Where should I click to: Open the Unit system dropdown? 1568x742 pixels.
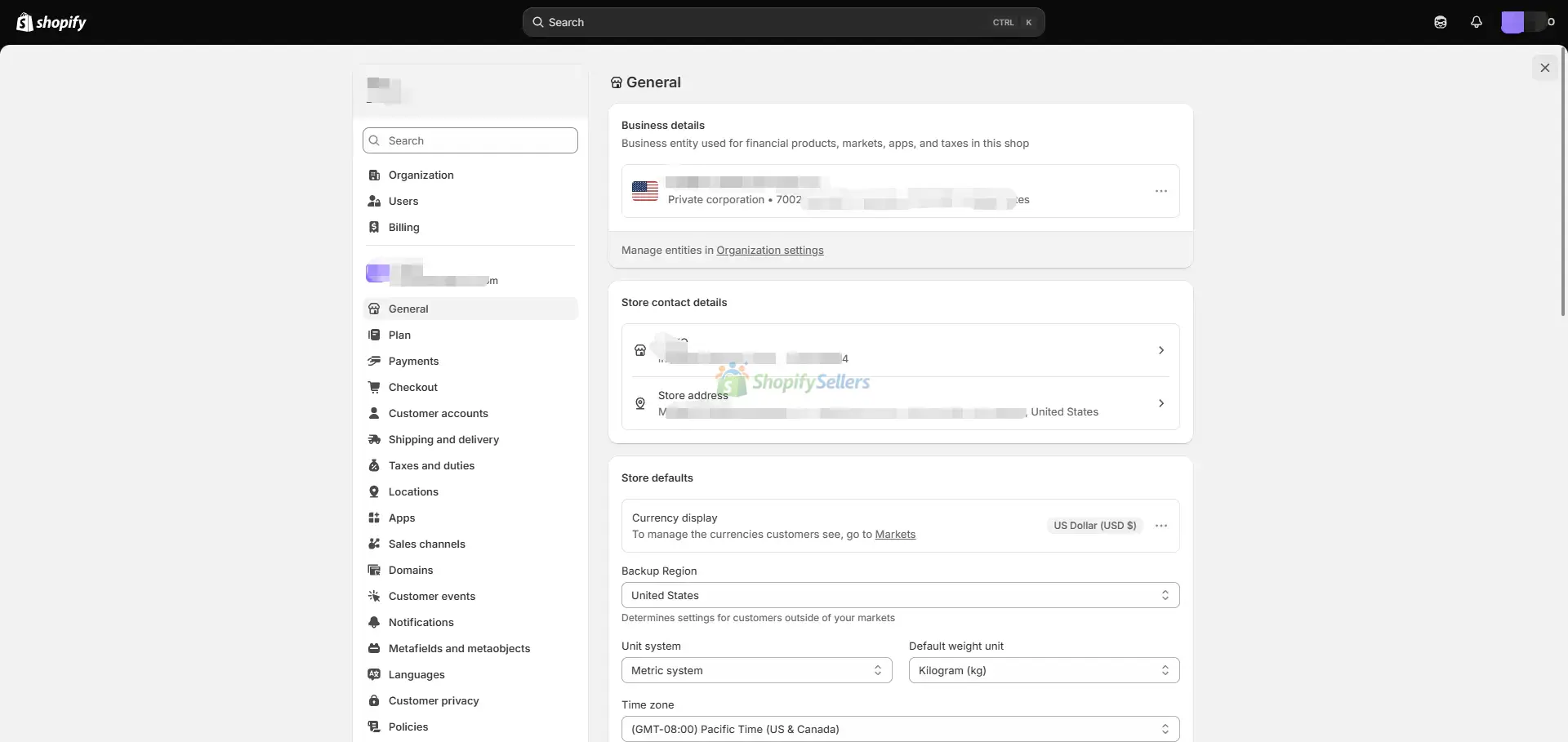pos(757,670)
